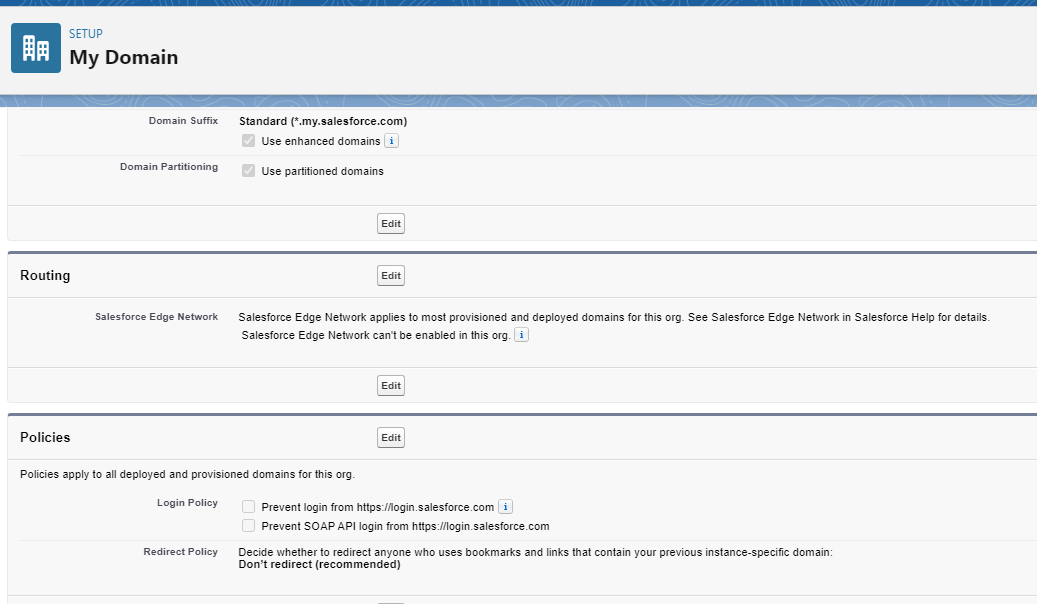Enable Prevent SOAP API login checkbox
The width and height of the screenshot is (1037, 604).
point(249,526)
